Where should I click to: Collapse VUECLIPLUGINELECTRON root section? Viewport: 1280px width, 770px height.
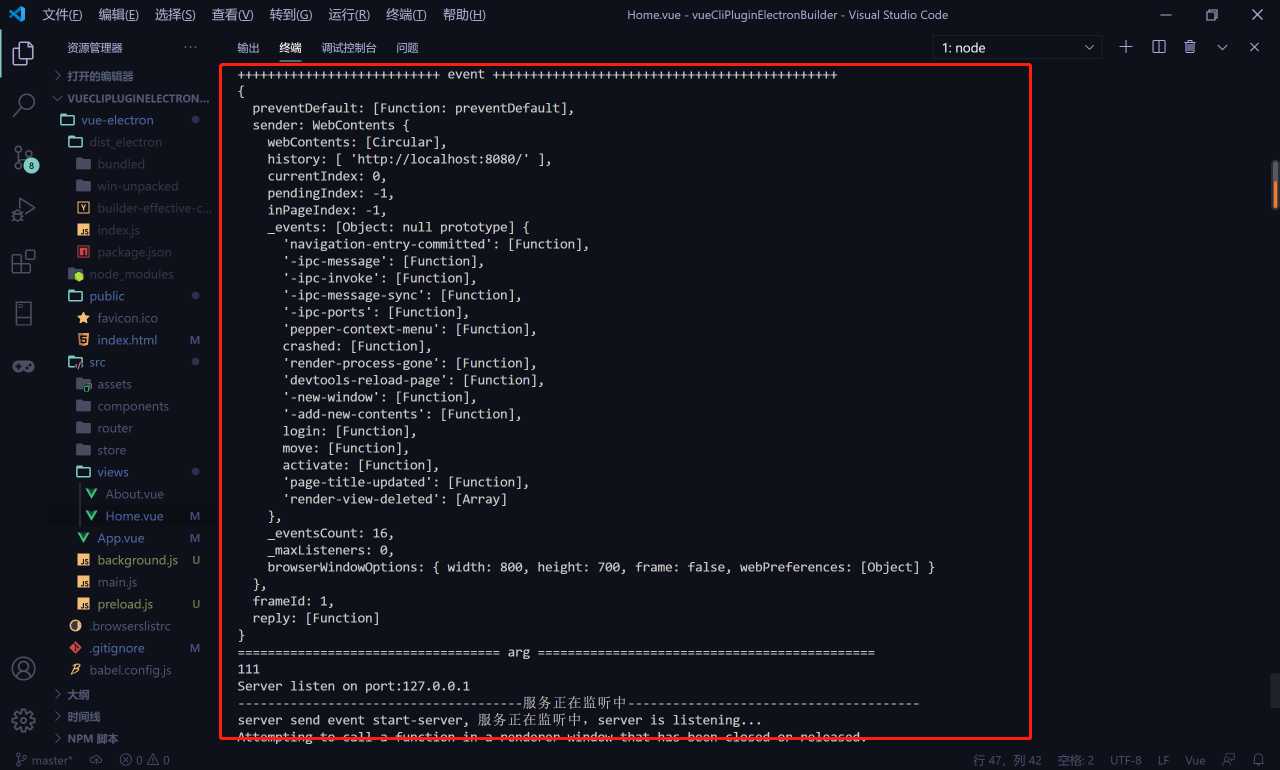coord(131,98)
